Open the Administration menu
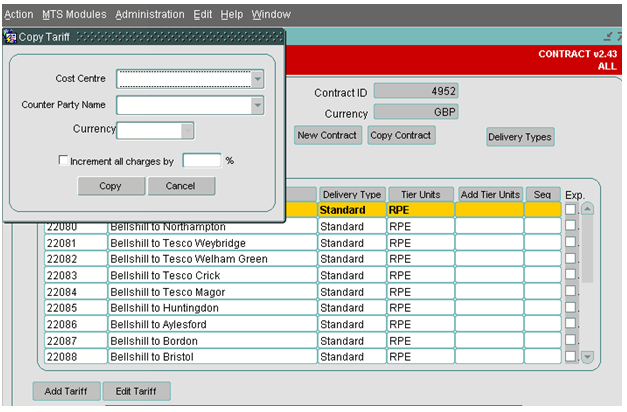 click(150, 14)
